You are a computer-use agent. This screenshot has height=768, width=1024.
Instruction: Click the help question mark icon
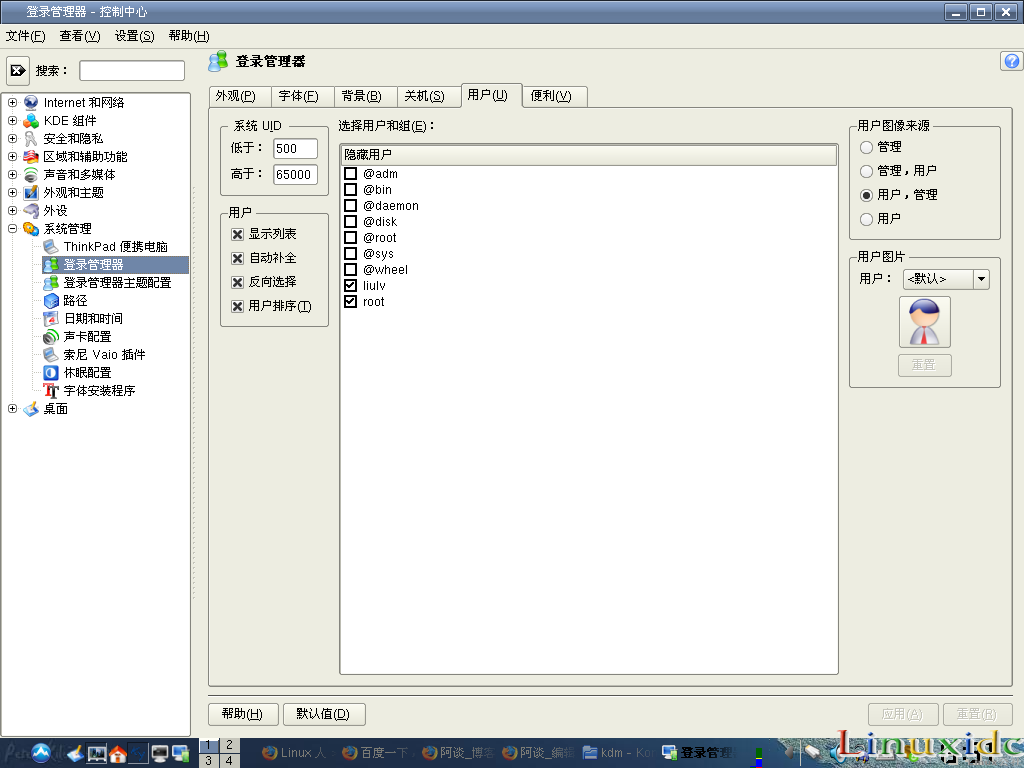pyautogui.click(x=1010, y=61)
